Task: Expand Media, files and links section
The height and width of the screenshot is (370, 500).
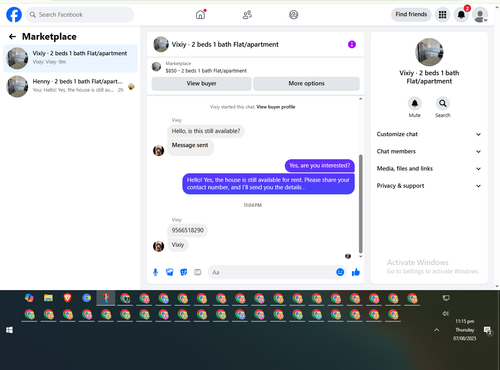Action: click(x=429, y=168)
